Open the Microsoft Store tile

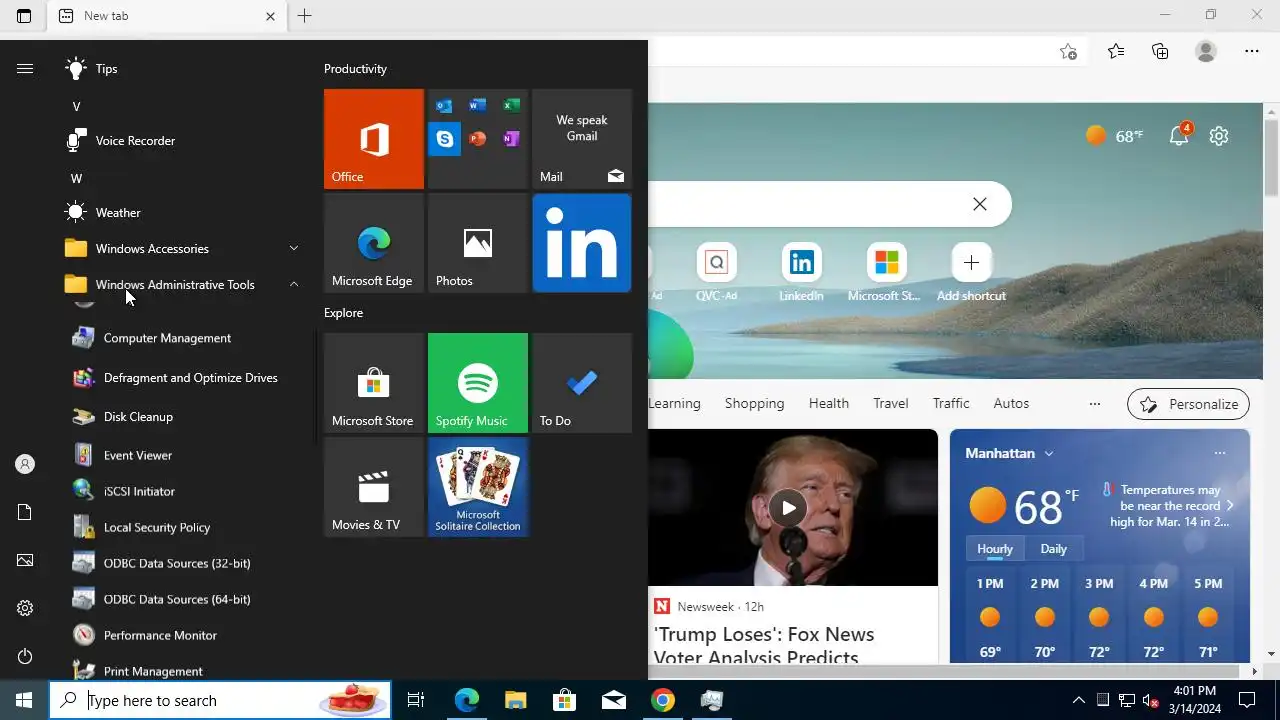coord(374,383)
